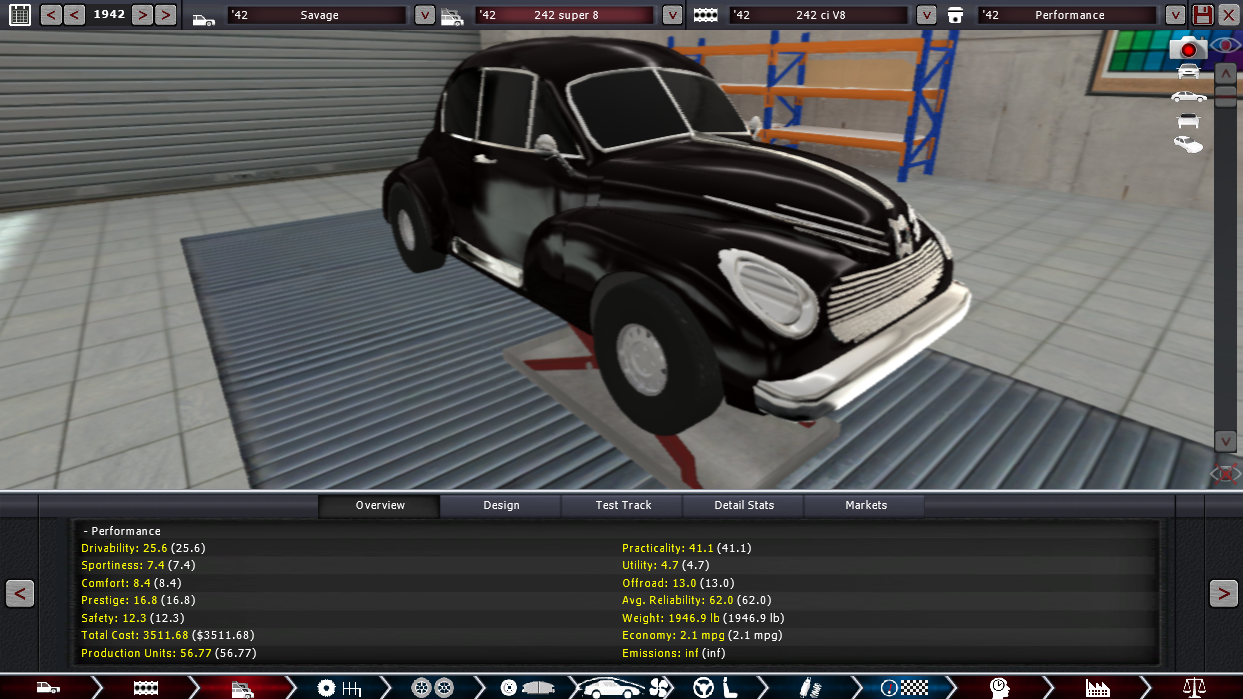
Task: Expand the Savage model dropdown
Action: [x=424, y=15]
